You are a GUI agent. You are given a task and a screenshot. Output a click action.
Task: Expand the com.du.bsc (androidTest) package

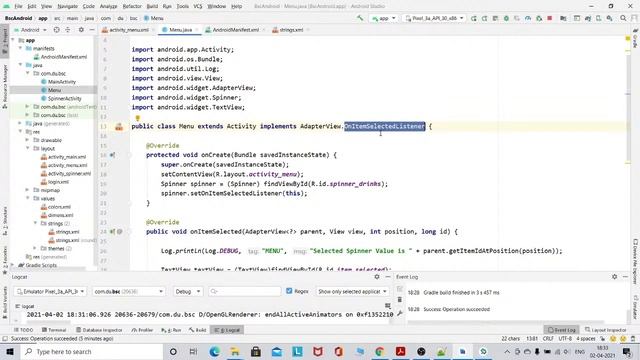point(27,107)
